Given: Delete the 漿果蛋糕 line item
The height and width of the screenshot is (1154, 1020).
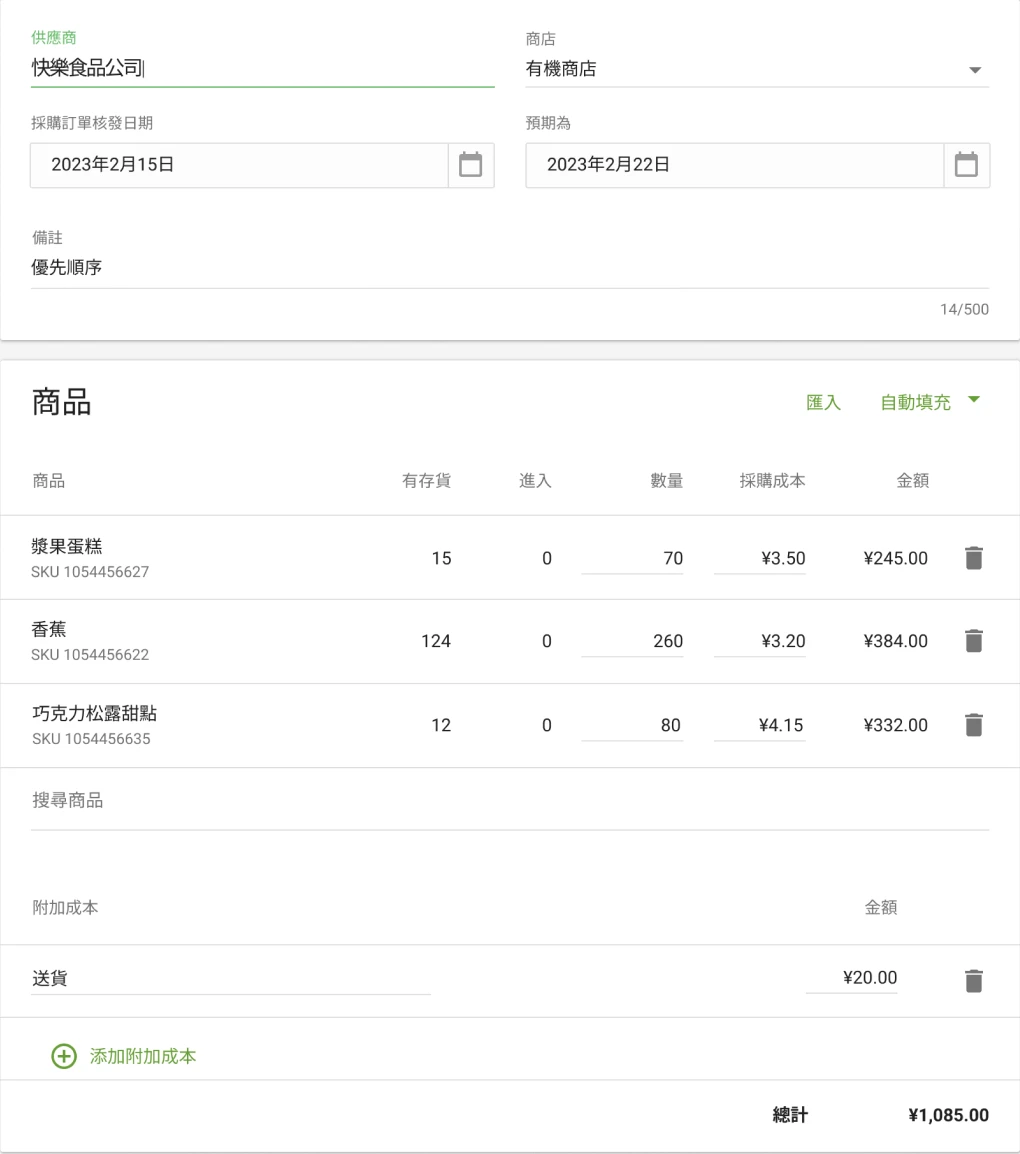Looking at the screenshot, I should click(973, 558).
